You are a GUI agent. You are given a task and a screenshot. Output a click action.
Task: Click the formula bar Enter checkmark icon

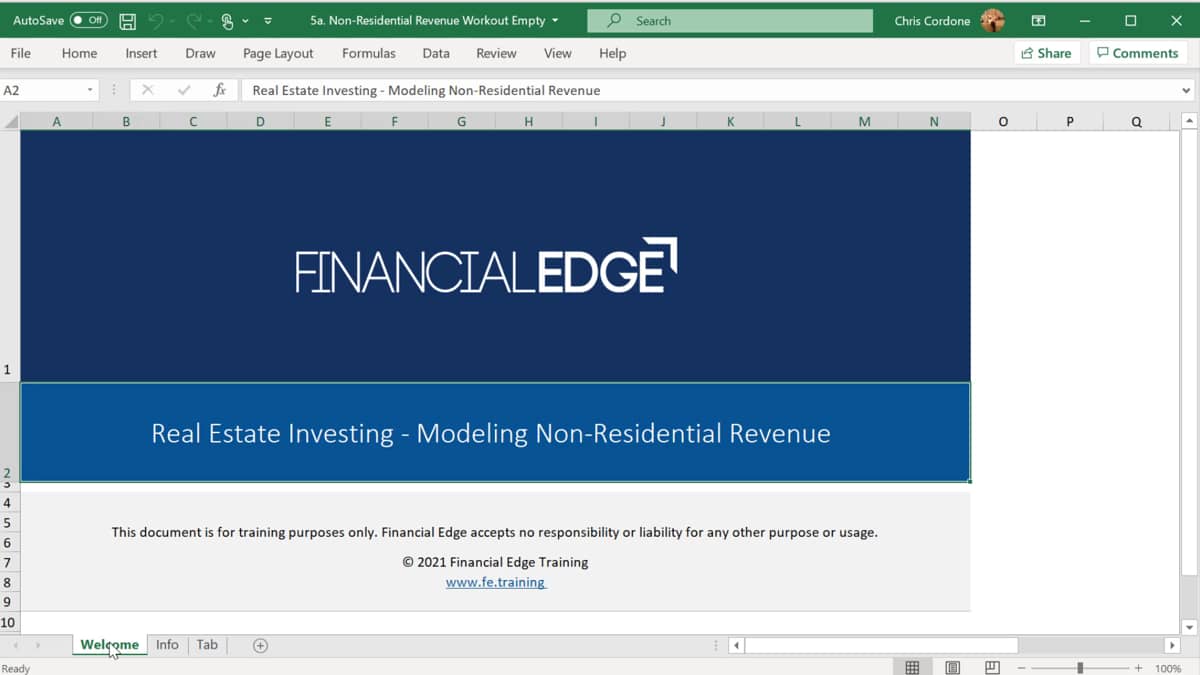(x=184, y=90)
